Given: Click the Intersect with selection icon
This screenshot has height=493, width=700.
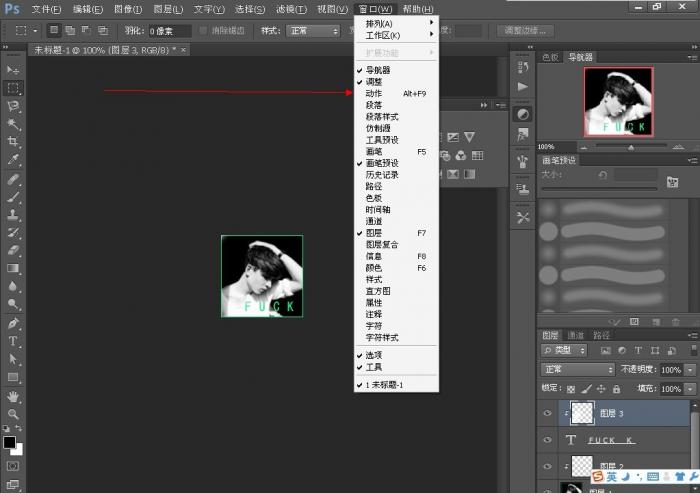Looking at the screenshot, I should (x=103, y=30).
